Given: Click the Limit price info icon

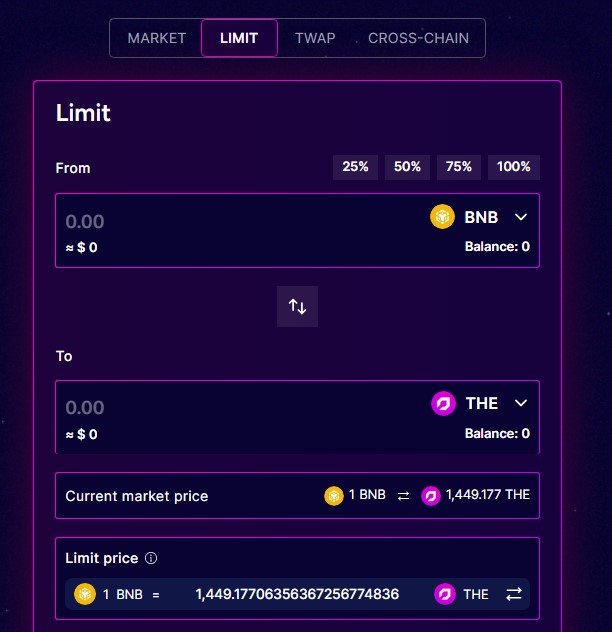Looking at the screenshot, I should (151, 558).
